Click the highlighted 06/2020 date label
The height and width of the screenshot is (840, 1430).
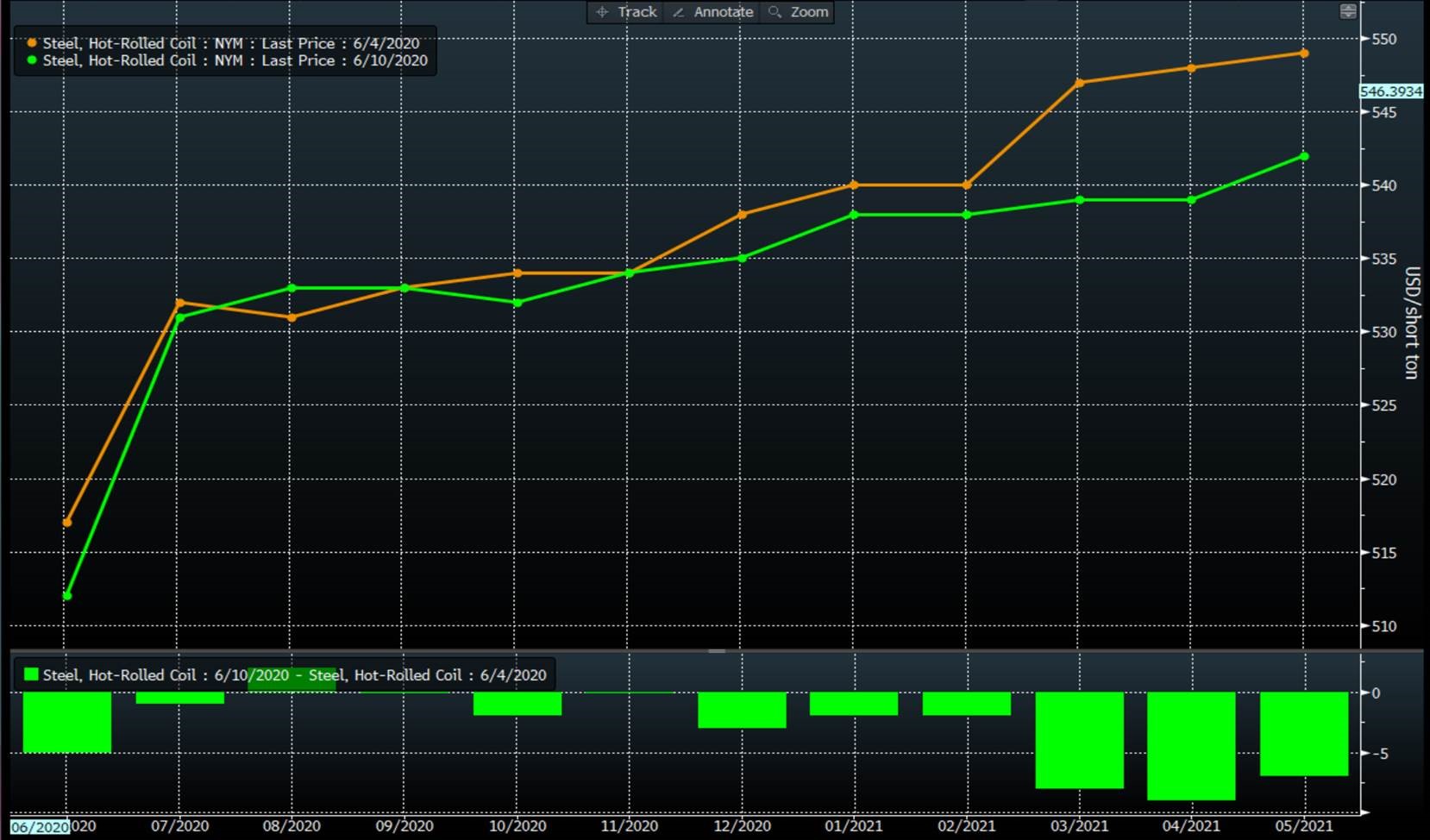pyautogui.click(x=40, y=826)
